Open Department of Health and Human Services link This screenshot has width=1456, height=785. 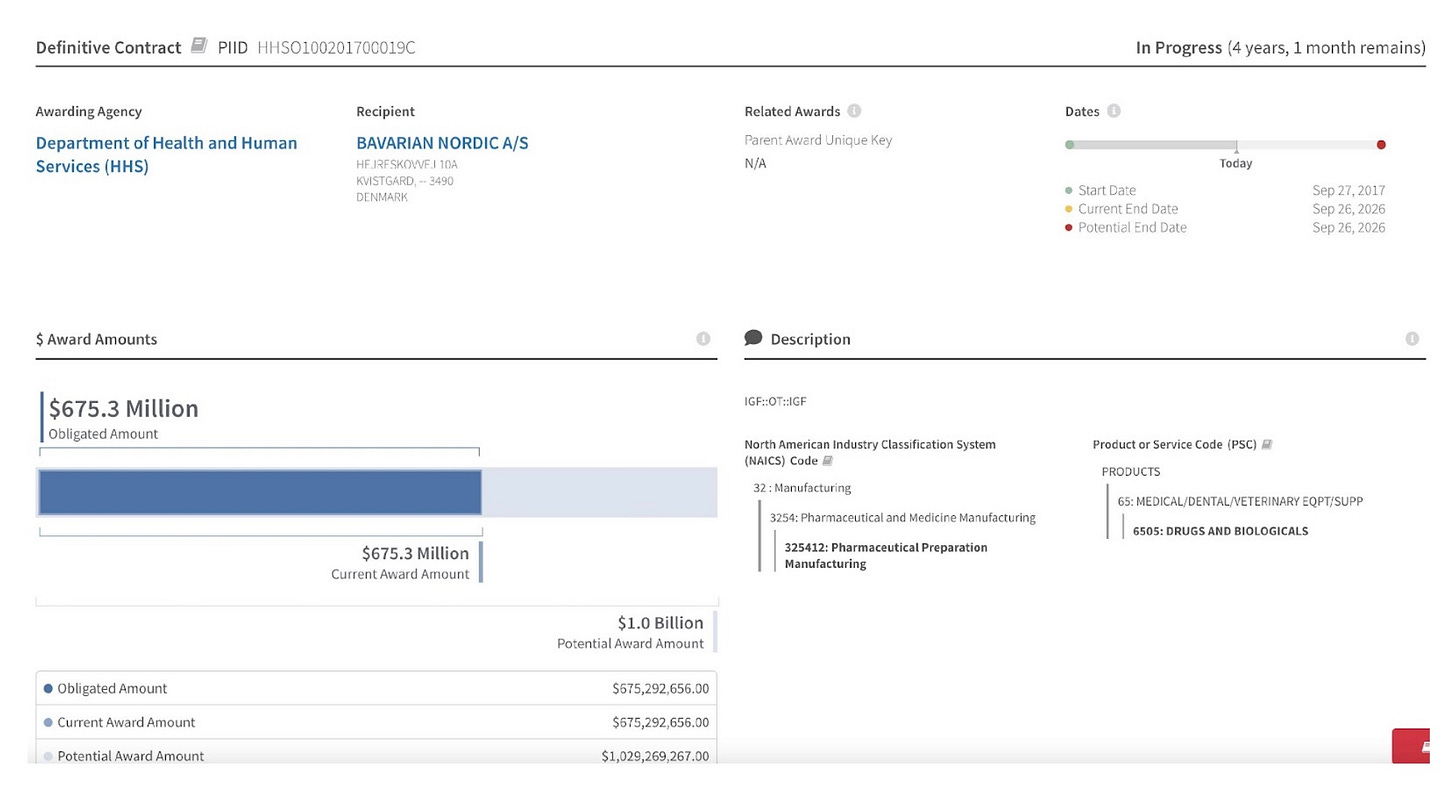click(166, 154)
